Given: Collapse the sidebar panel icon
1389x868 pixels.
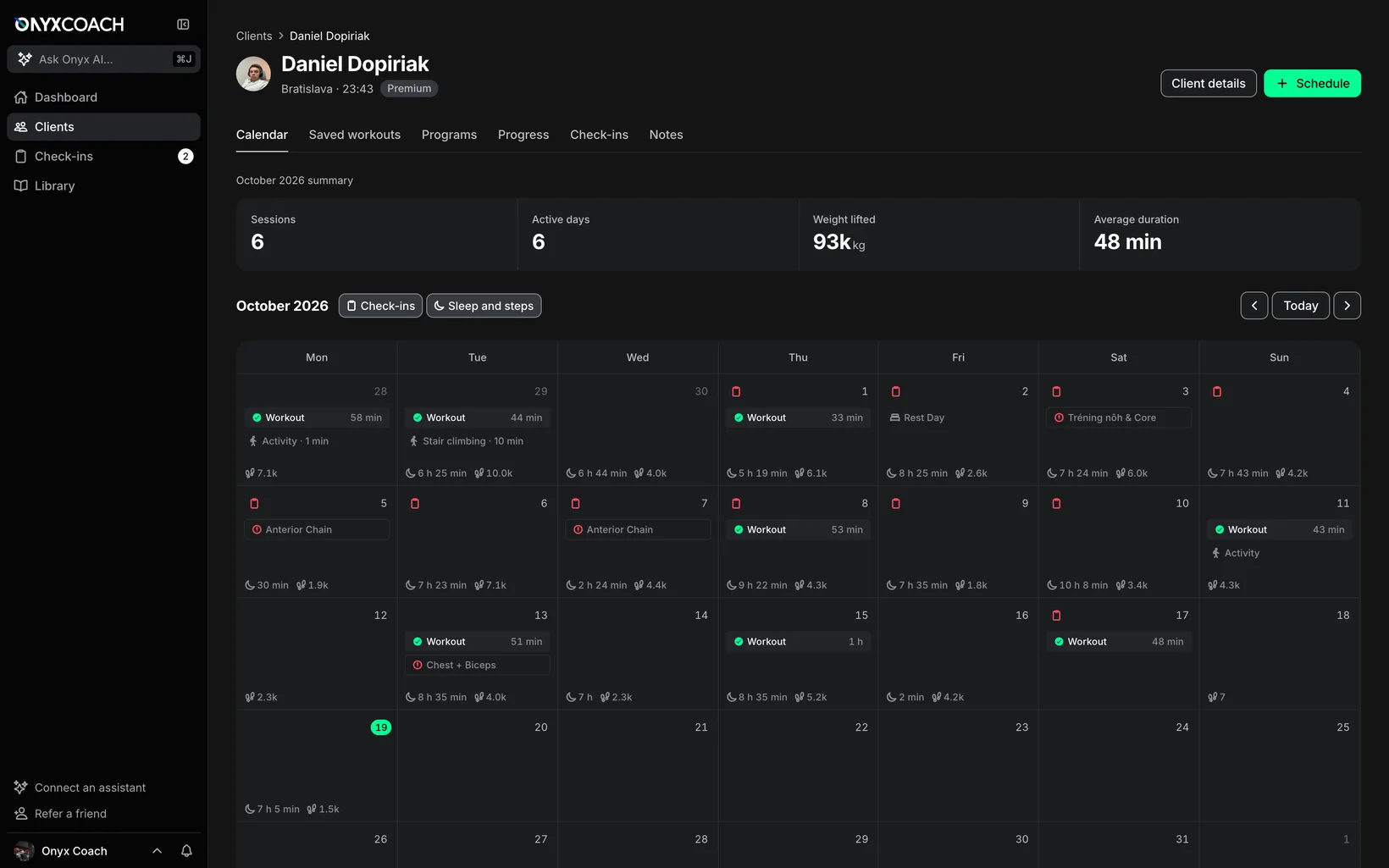Looking at the screenshot, I should 183,25.
